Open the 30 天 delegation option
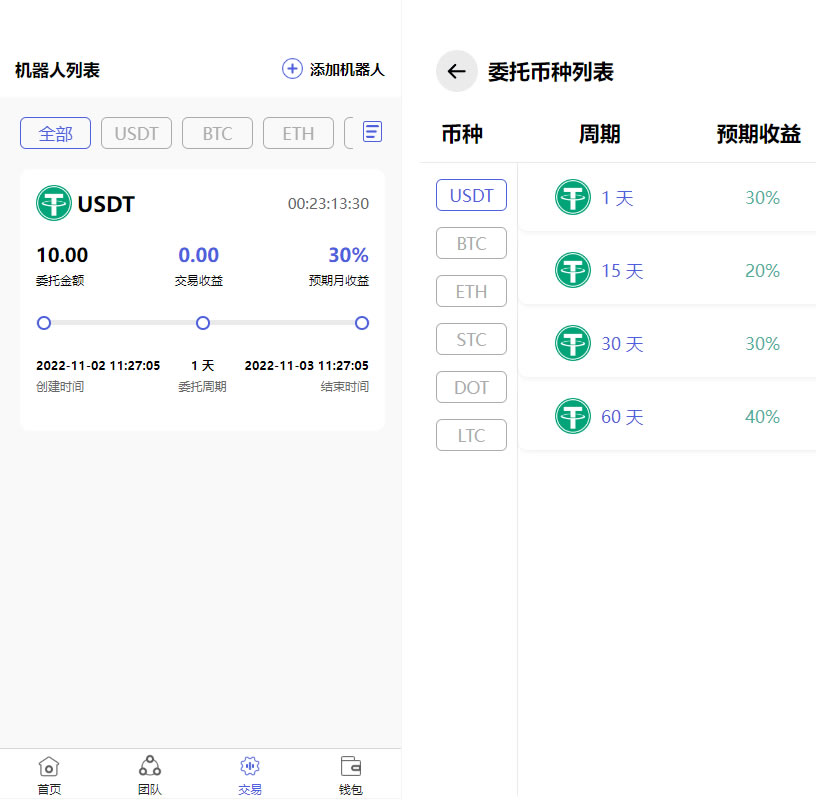The image size is (816, 801). 667,343
